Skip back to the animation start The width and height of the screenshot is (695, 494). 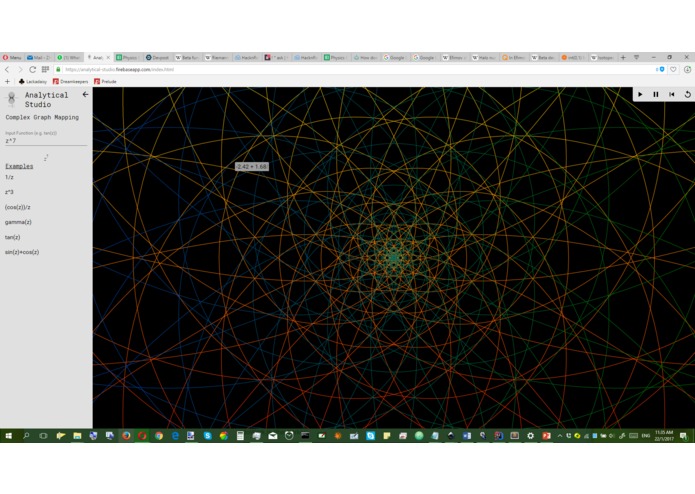(x=672, y=94)
